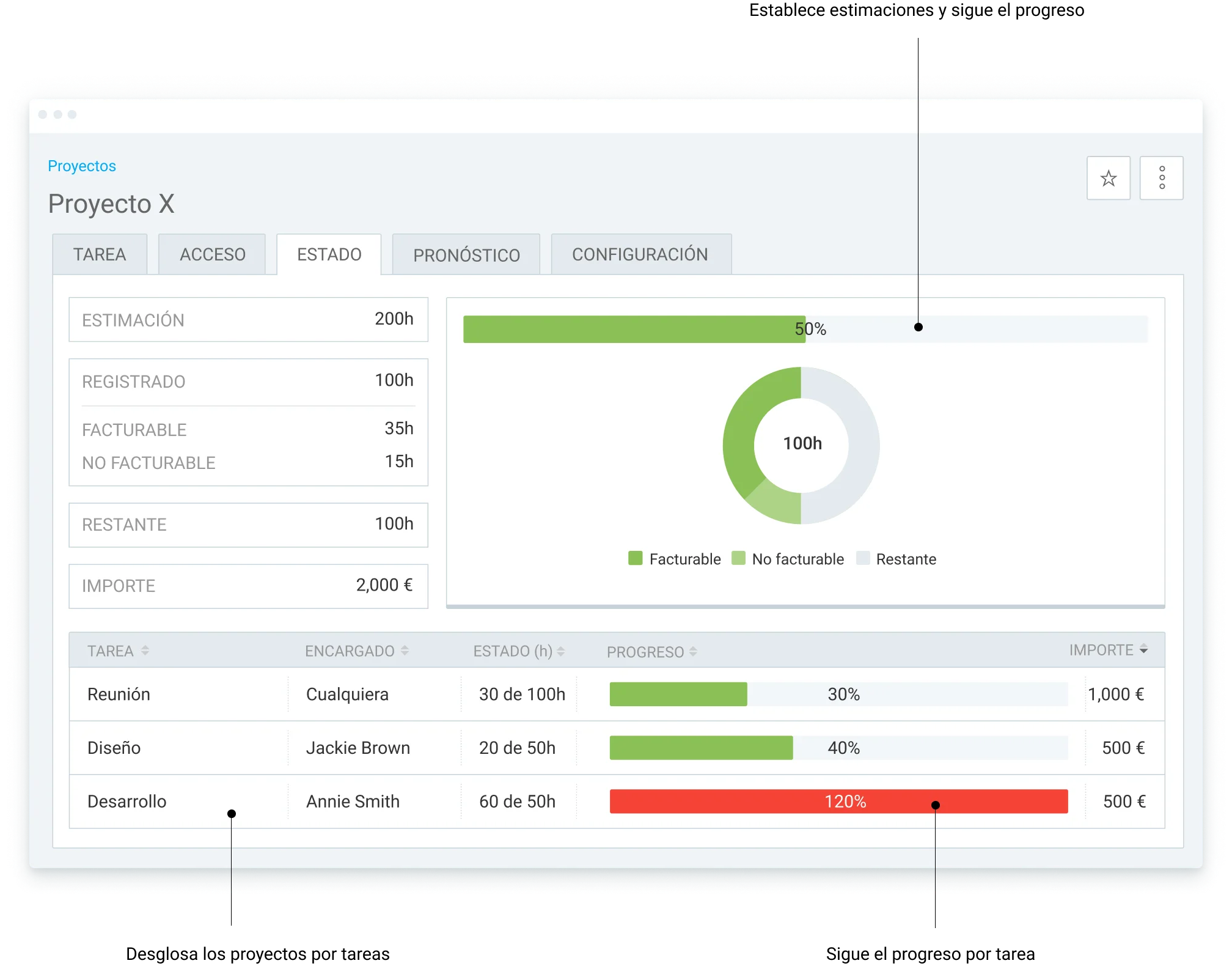
Task: Sort table by ENCARGADO column arrows
Action: click(405, 651)
